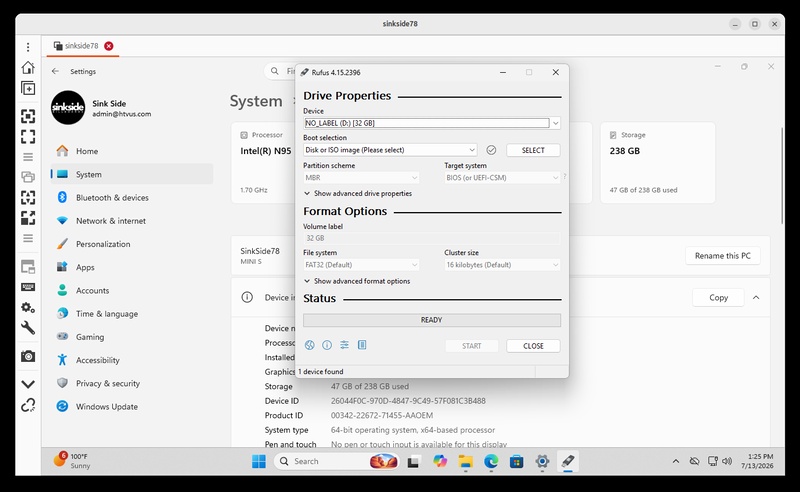Image resolution: width=800 pixels, height=492 pixels.
Task: Close the sinkside78 session tab red X
Action: (109, 46)
